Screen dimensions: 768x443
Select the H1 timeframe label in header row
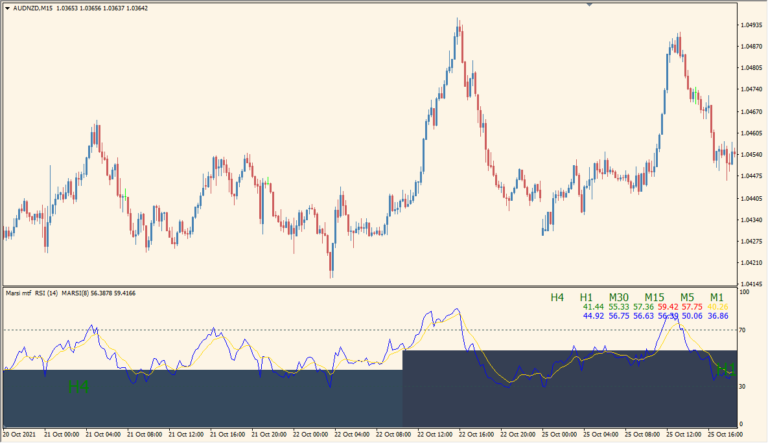[587, 297]
